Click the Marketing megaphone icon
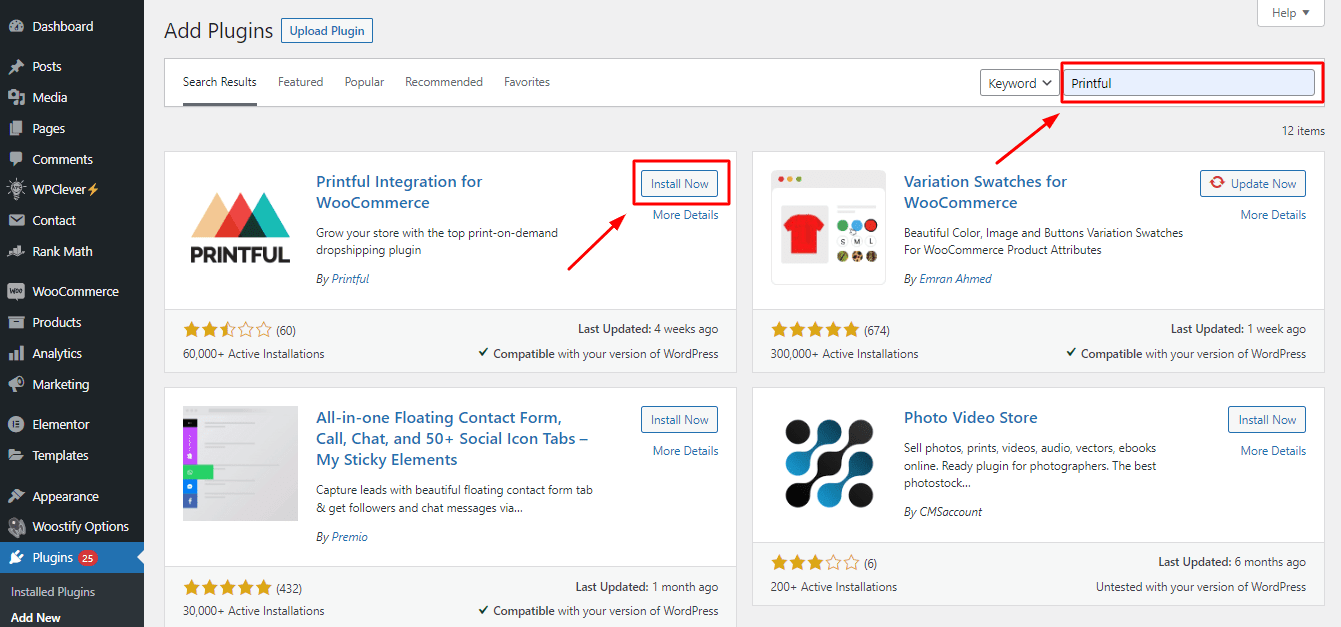Screen dimensions: 1341x627 coord(16,384)
